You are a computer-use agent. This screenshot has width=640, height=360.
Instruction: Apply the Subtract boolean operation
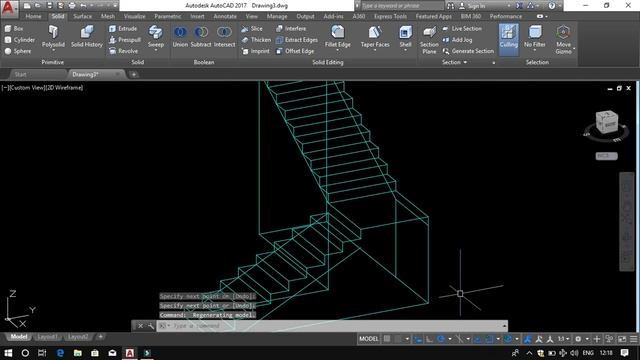tap(201, 37)
